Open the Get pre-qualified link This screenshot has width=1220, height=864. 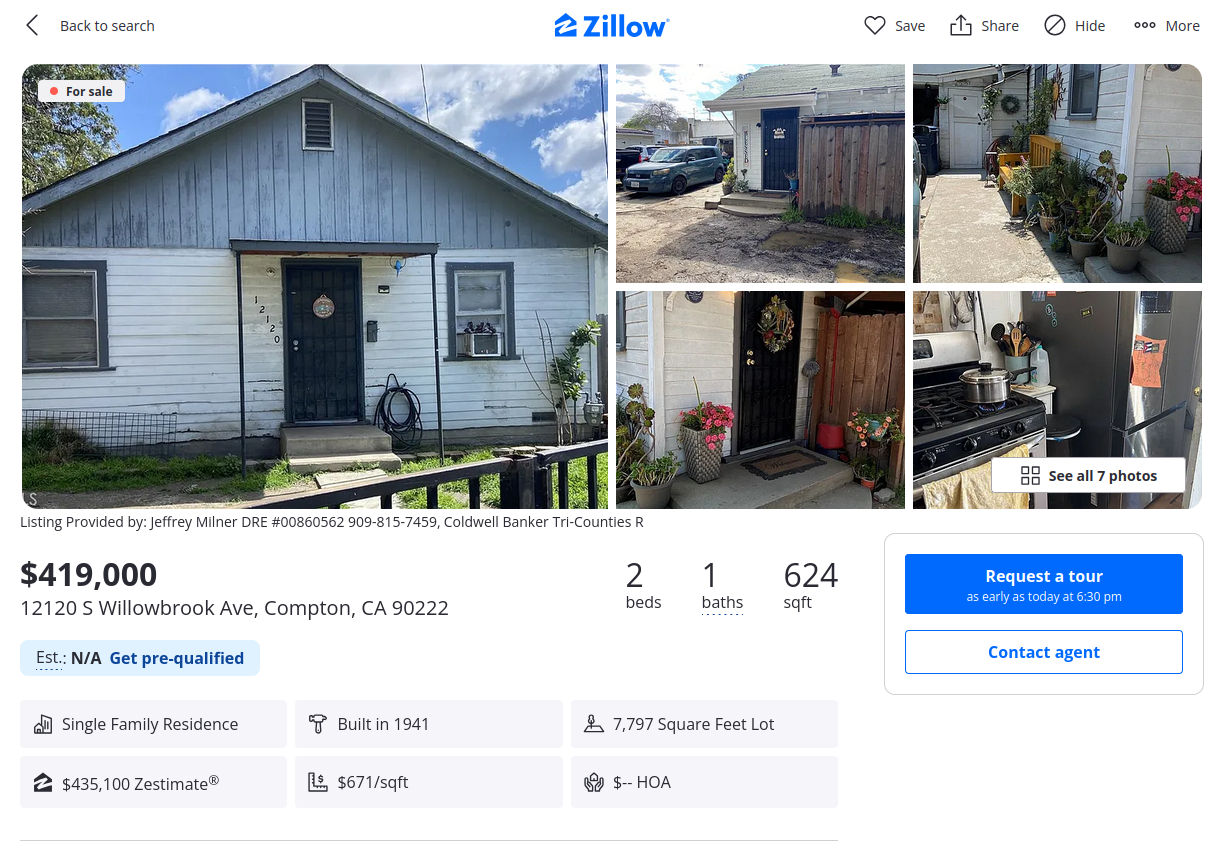pos(176,658)
